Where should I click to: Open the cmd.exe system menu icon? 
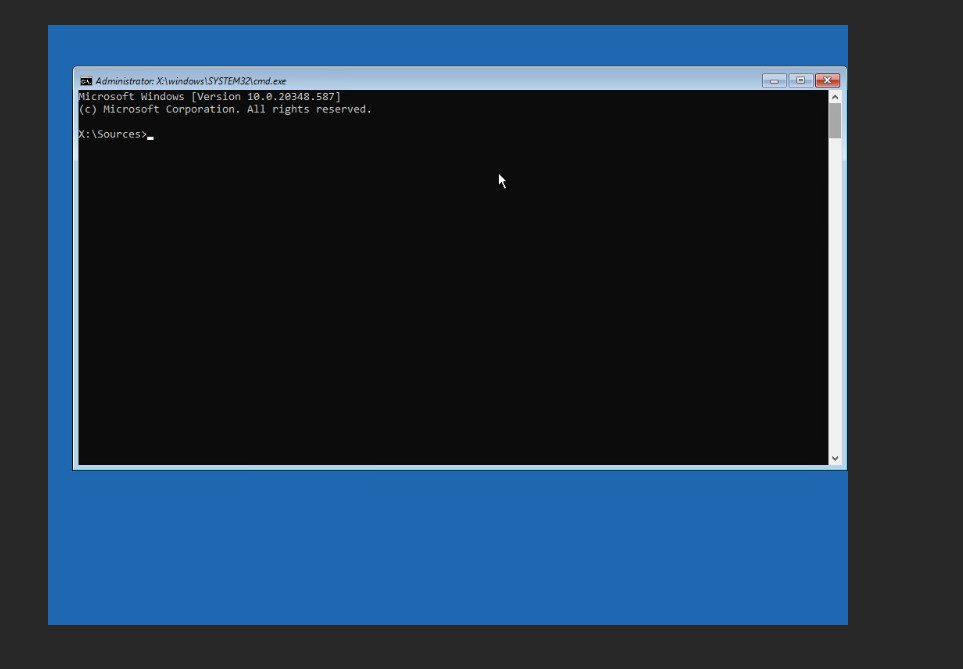click(86, 81)
